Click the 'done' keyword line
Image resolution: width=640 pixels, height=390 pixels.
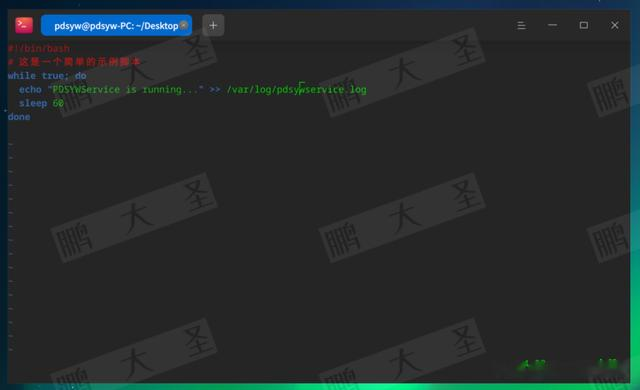(x=19, y=117)
